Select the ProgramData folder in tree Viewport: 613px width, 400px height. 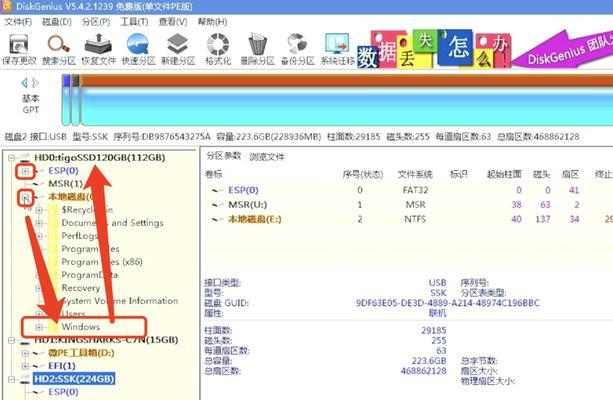tap(90, 275)
